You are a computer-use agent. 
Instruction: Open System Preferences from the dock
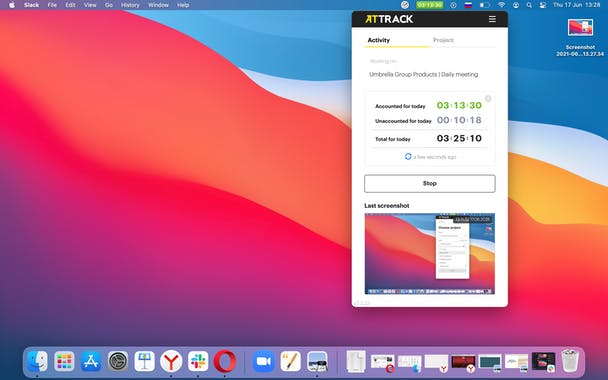click(117, 361)
